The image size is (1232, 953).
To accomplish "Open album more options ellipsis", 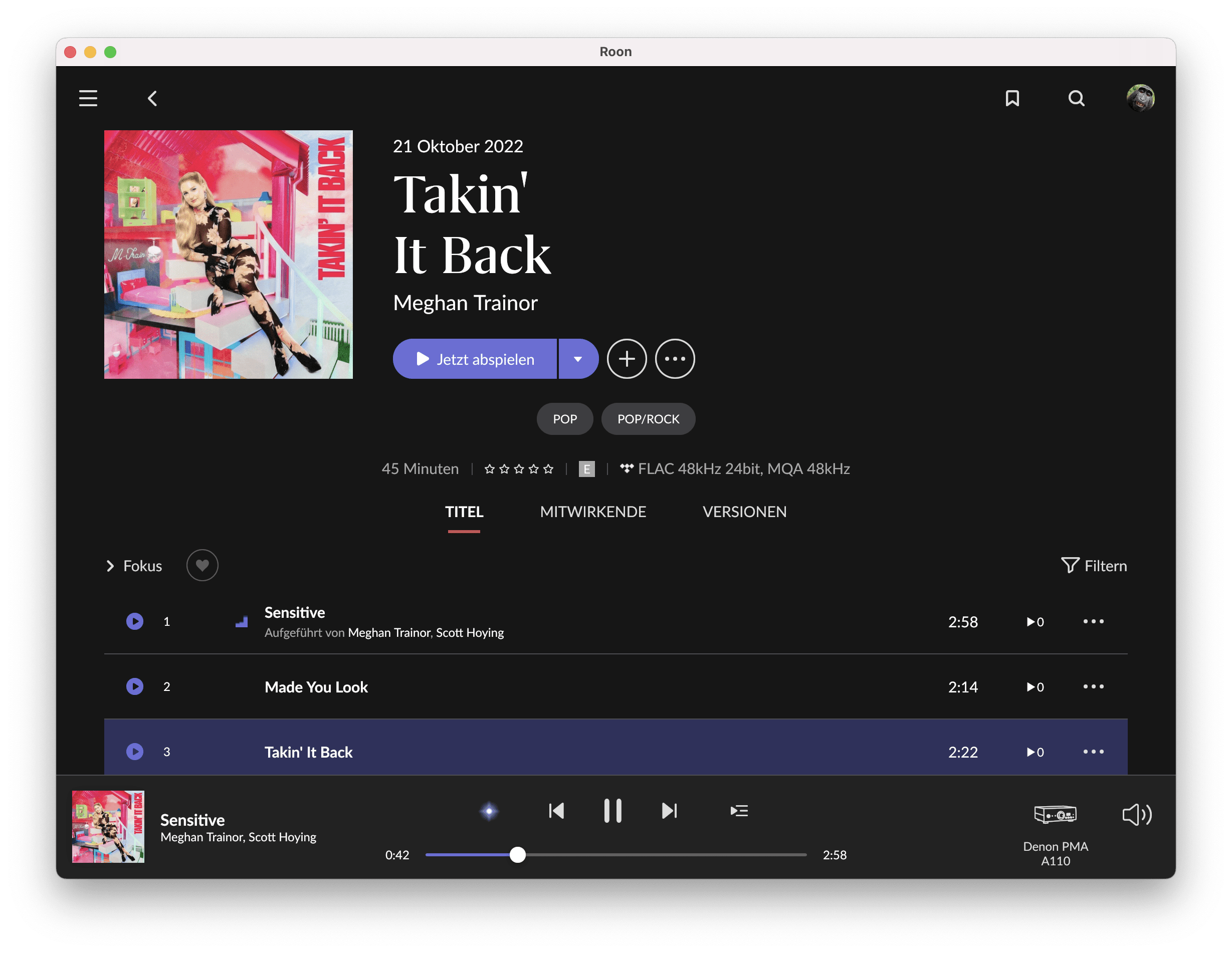I will (x=675, y=359).
